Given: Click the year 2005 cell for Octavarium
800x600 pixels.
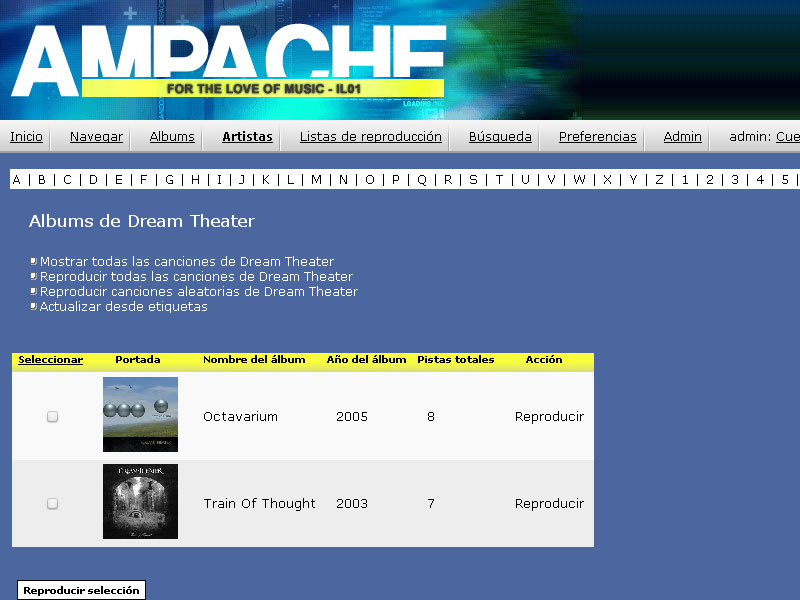Looking at the screenshot, I should click(352, 416).
